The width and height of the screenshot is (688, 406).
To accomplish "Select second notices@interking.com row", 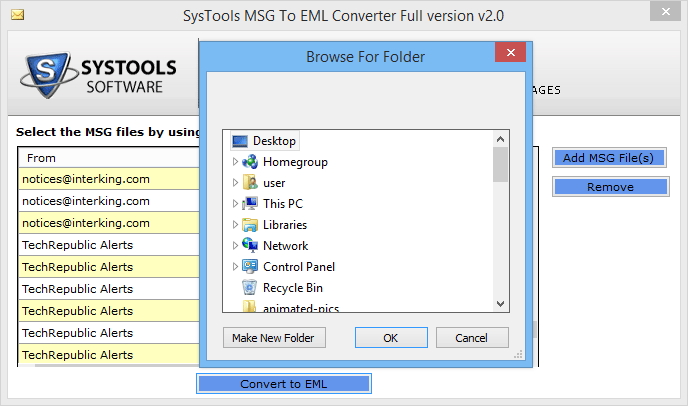I will click(108, 201).
